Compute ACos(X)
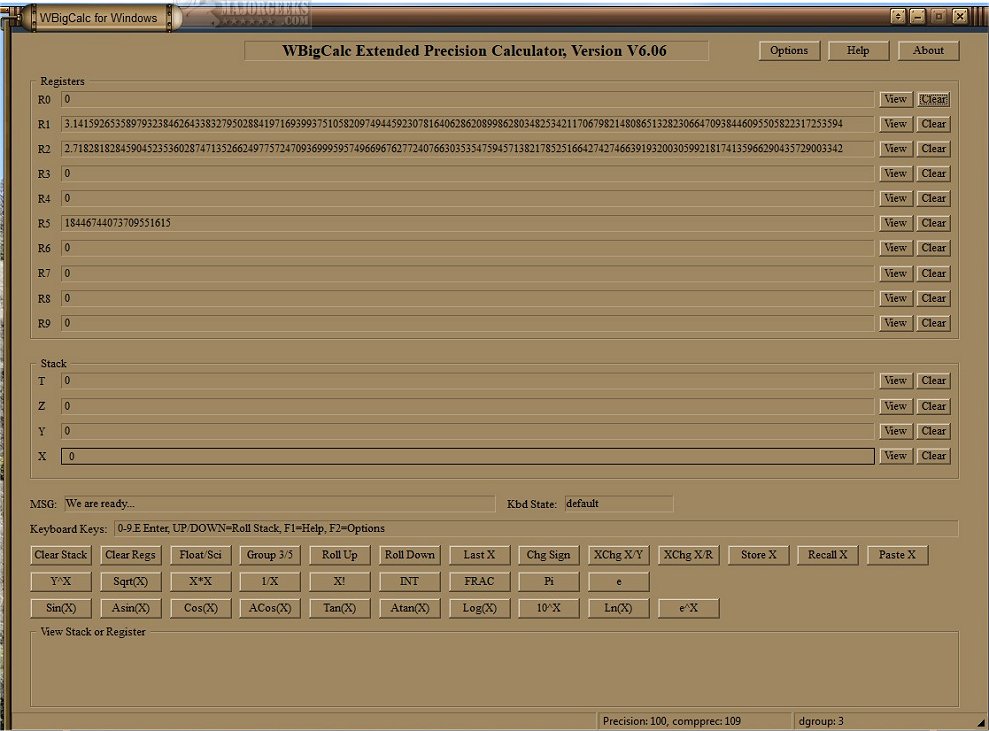Viewport: 989px width, 731px height. 270,608
